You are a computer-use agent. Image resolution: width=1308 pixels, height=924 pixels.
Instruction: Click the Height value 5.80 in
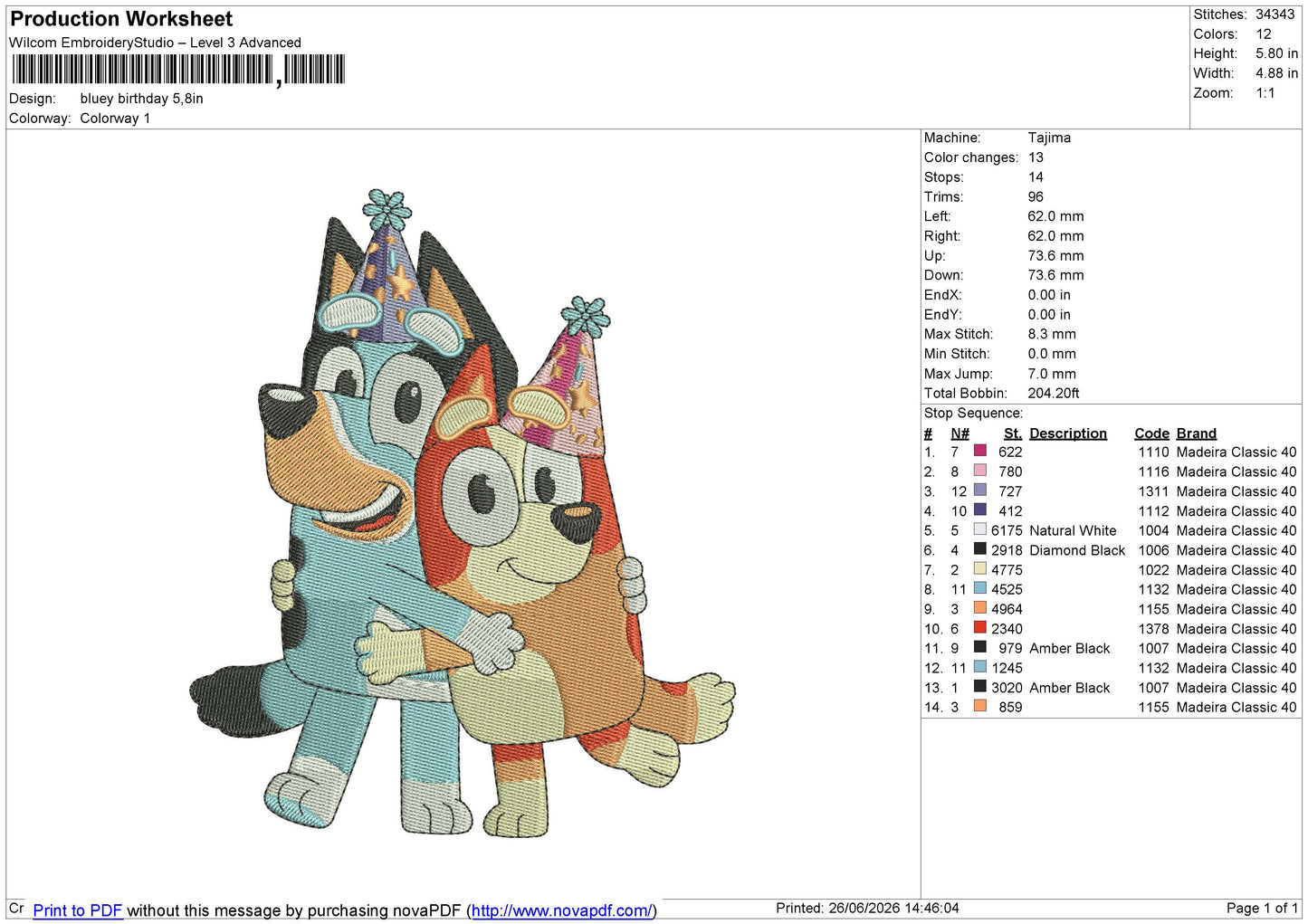click(x=1277, y=53)
